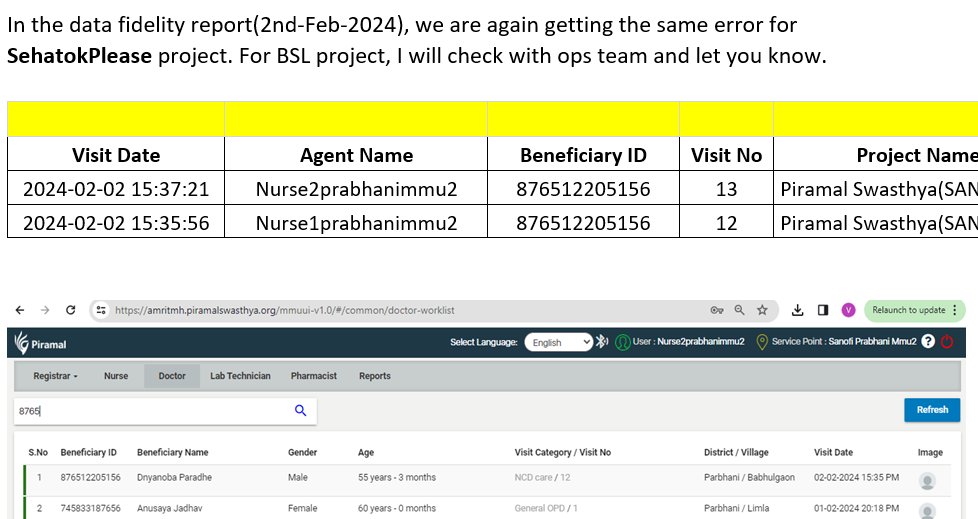Open the Select Language dropdown
Screen dimensions: 978x519
click(558, 342)
